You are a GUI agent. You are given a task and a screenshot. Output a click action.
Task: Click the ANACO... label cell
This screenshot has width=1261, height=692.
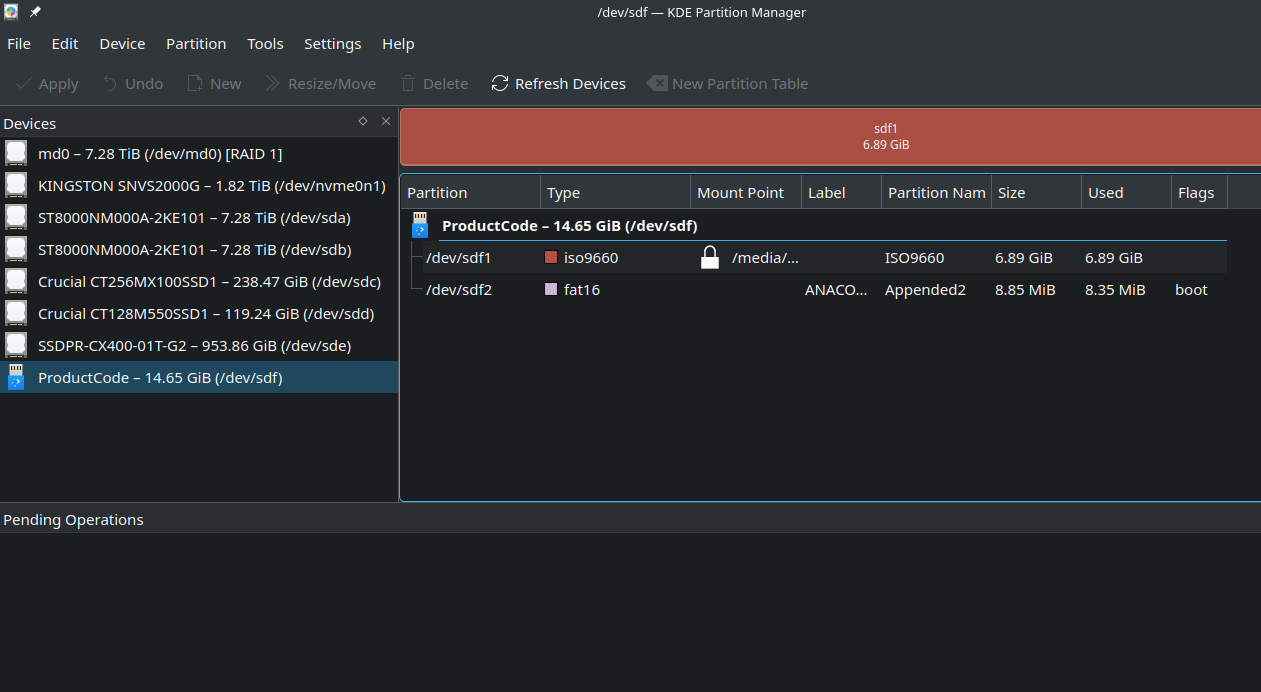click(837, 289)
